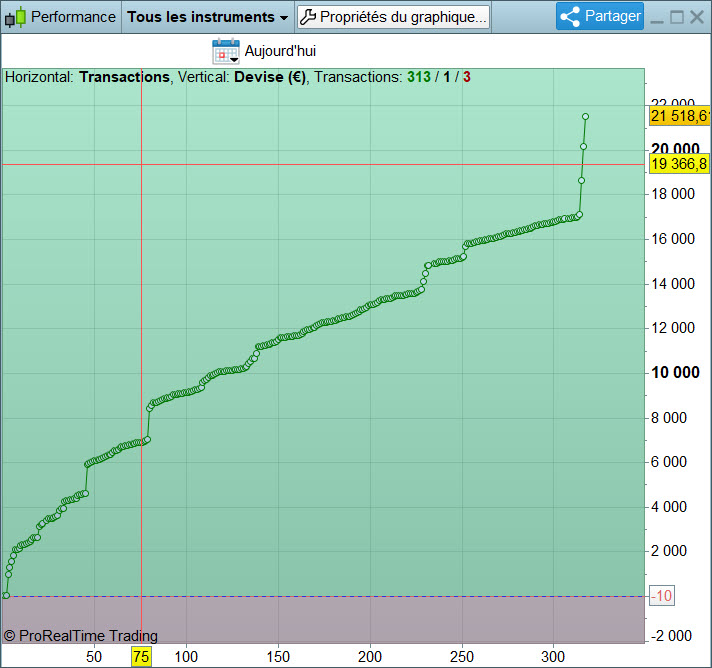Close the Performance window
This screenshot has height=668, width=712.
pyautogui.click(x=697, y=17)
